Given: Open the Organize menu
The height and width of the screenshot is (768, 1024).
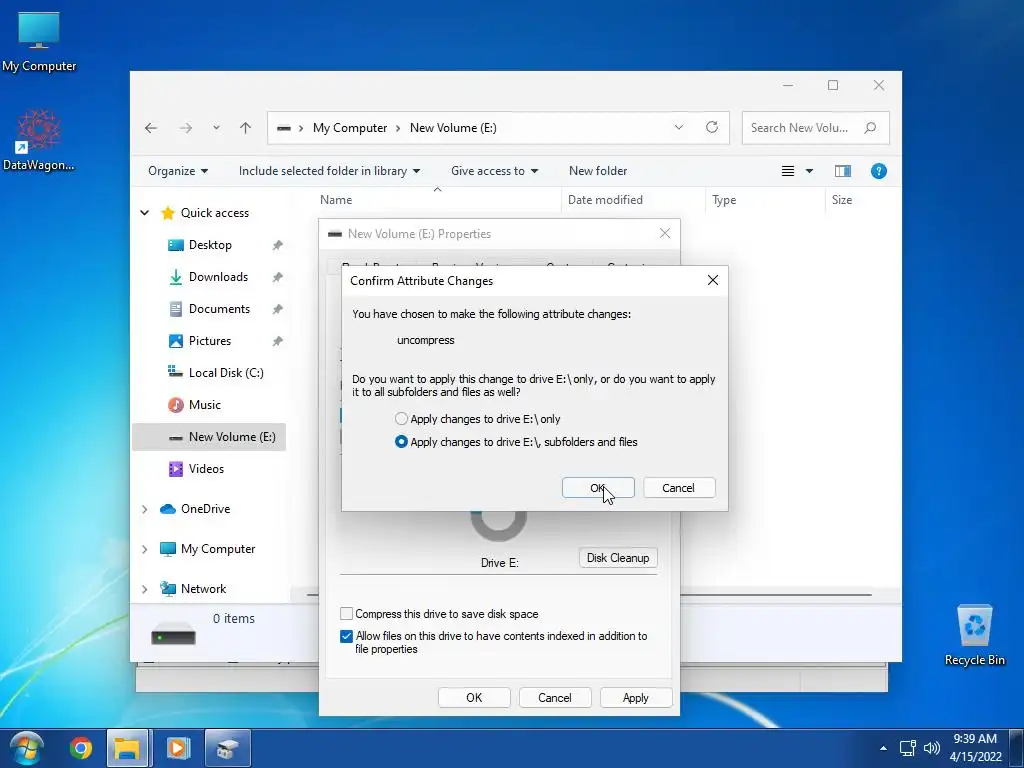Looking at the screenshot, I should click(178, 171).
